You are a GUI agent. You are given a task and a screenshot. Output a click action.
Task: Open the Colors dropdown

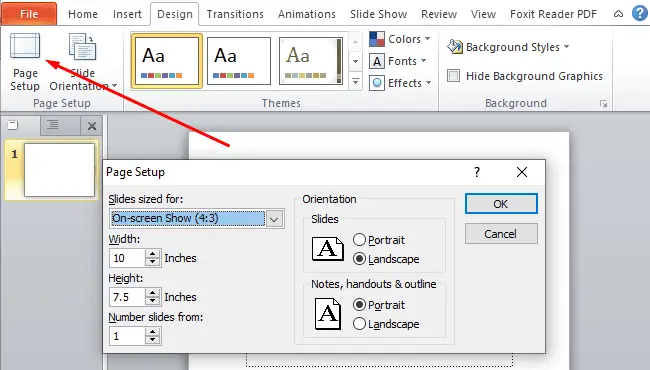point(400,39)
